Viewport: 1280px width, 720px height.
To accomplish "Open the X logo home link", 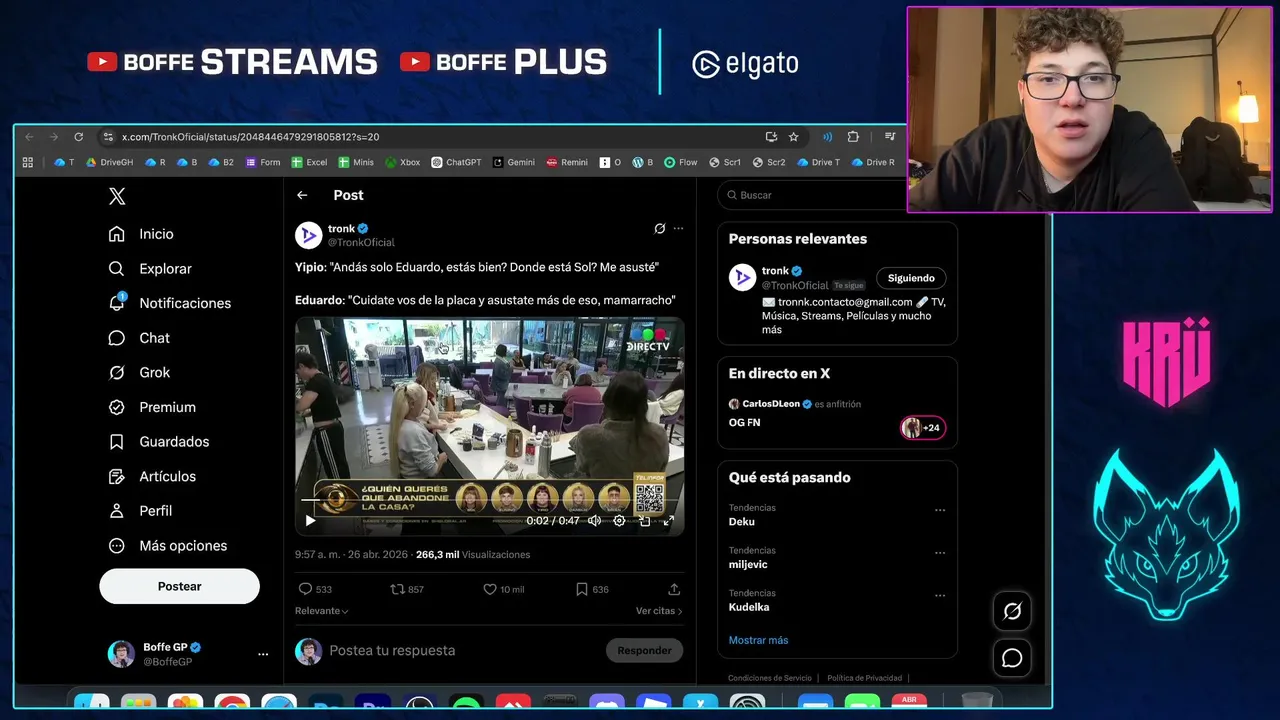I will click(x=117, y=197).
